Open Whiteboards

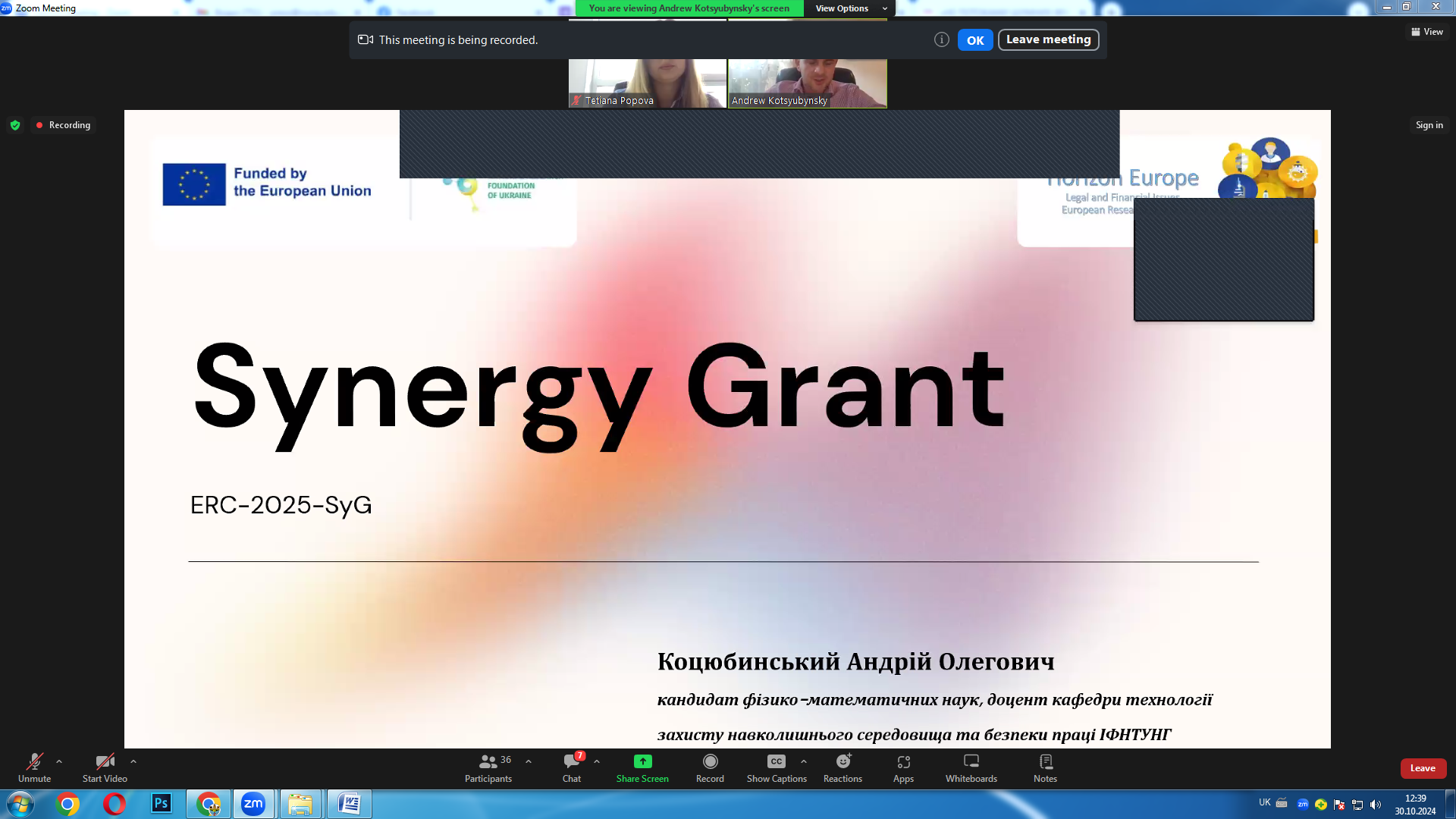[971, 767]
